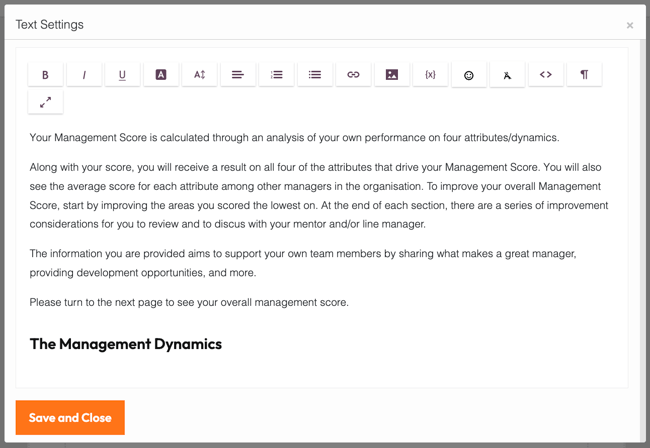Open the paragraph format options
This screenshot has height=448, width=650.
584,75
